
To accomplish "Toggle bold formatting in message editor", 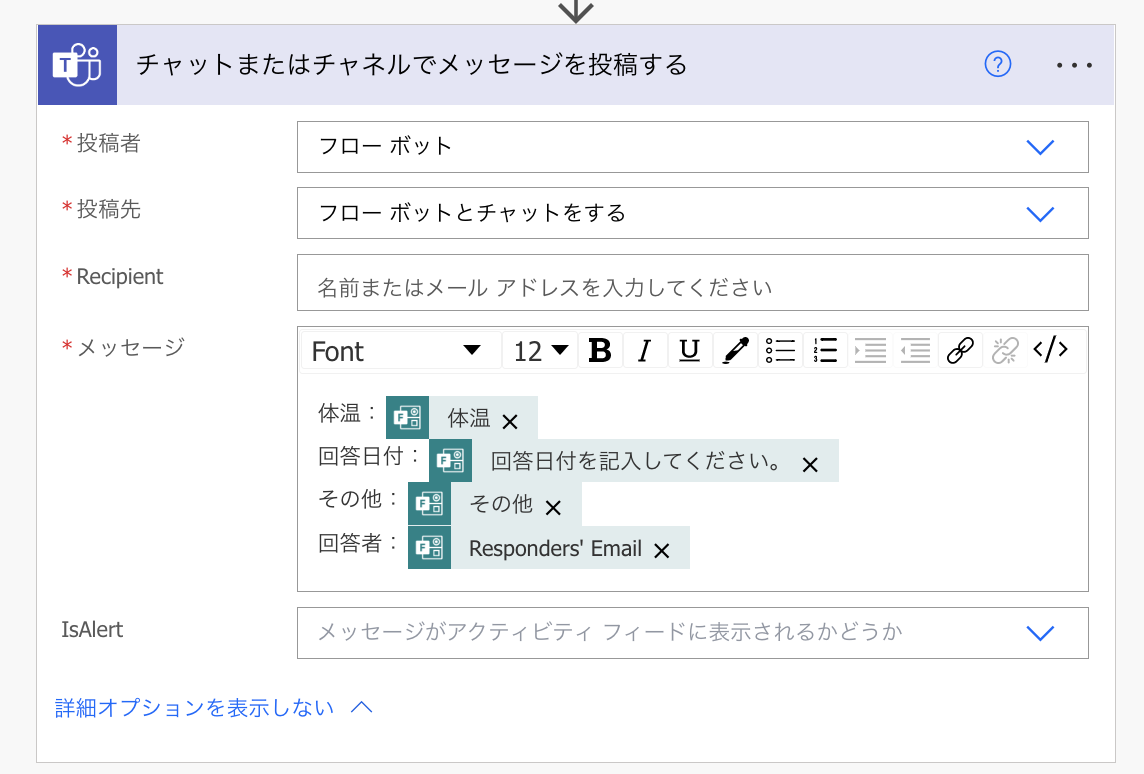I will (x=600, y=350).
